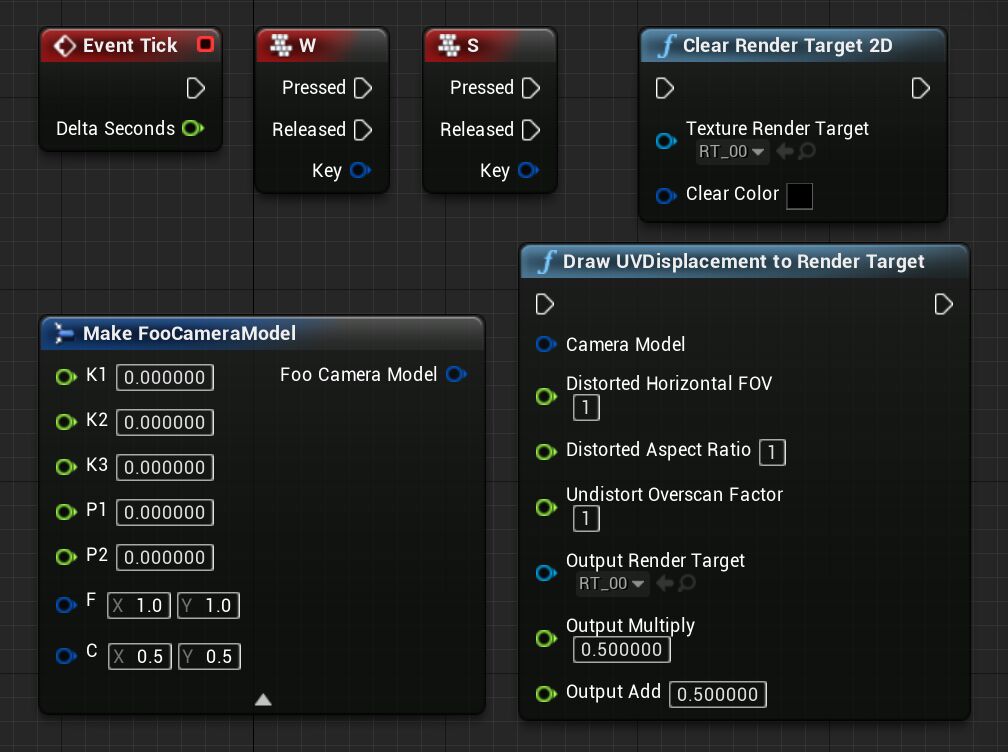
Task: Click the F vector X value field
Action: [x=140, y=605]
